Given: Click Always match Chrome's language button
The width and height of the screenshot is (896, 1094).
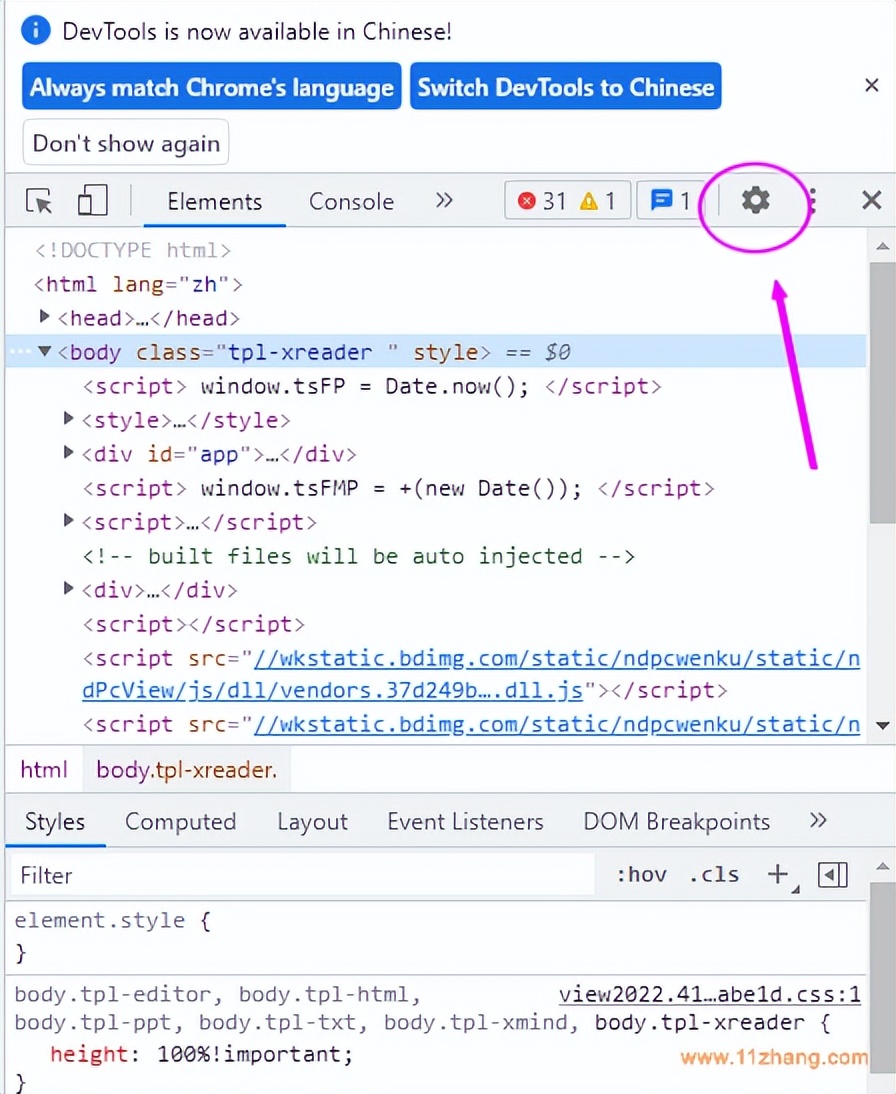Looking at the screenshot, I should (211, 87).
